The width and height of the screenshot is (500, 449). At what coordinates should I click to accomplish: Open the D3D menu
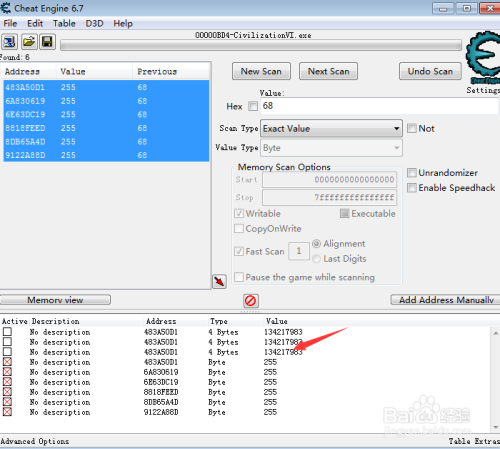point(94,24)
